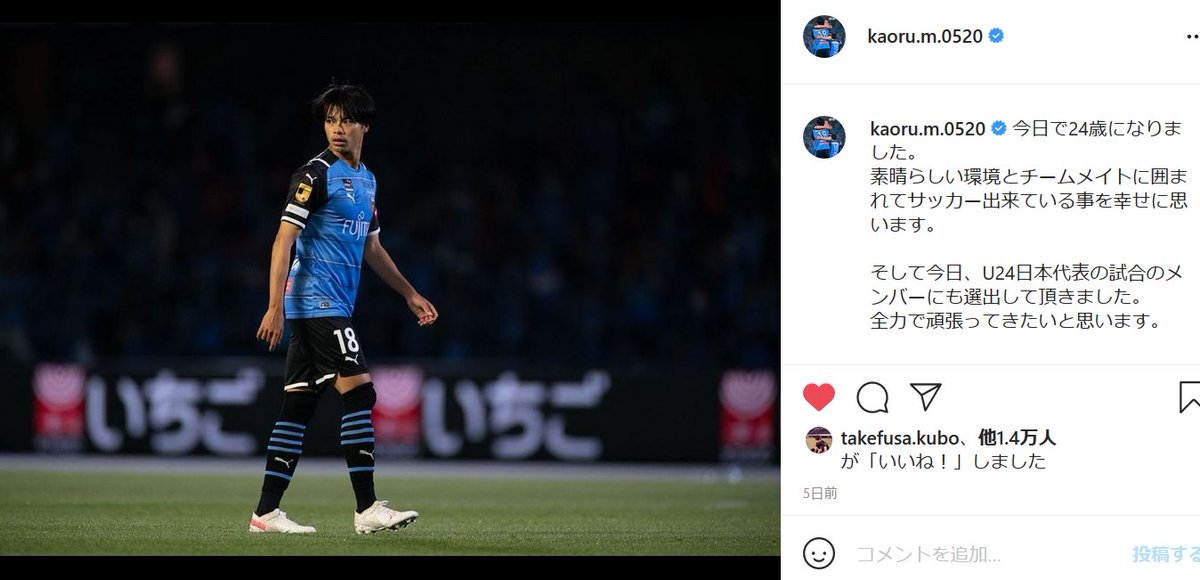Image resolution: width=1200 pixels, height=580 pixels.
Task: Open the takefusa.kubo profile link
Action: point(896,438)
